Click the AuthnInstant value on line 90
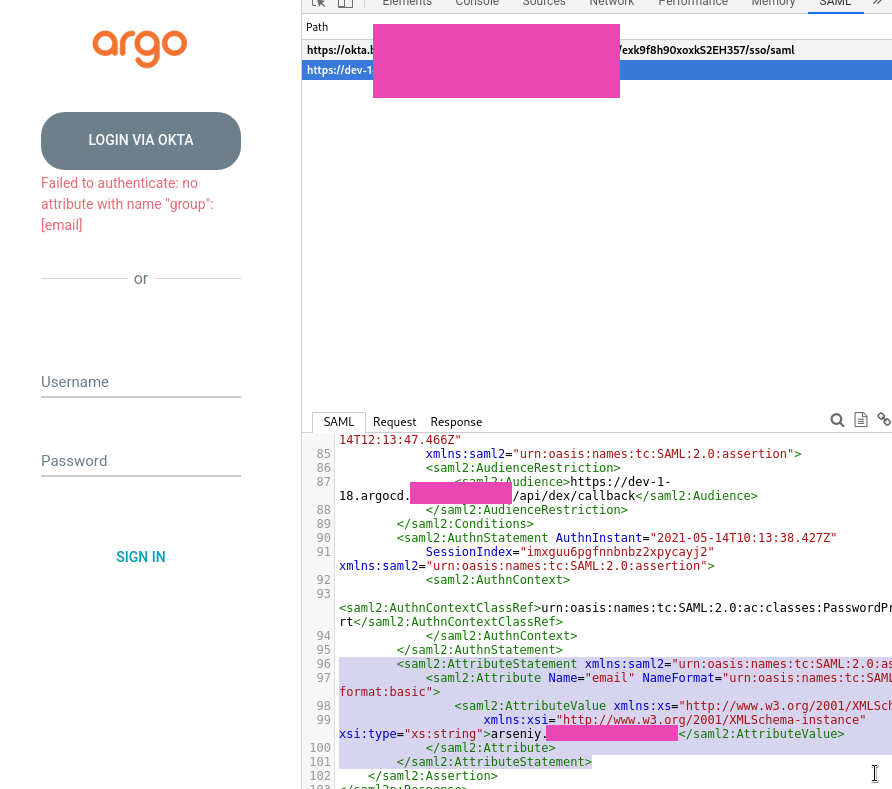 point(744,538)
